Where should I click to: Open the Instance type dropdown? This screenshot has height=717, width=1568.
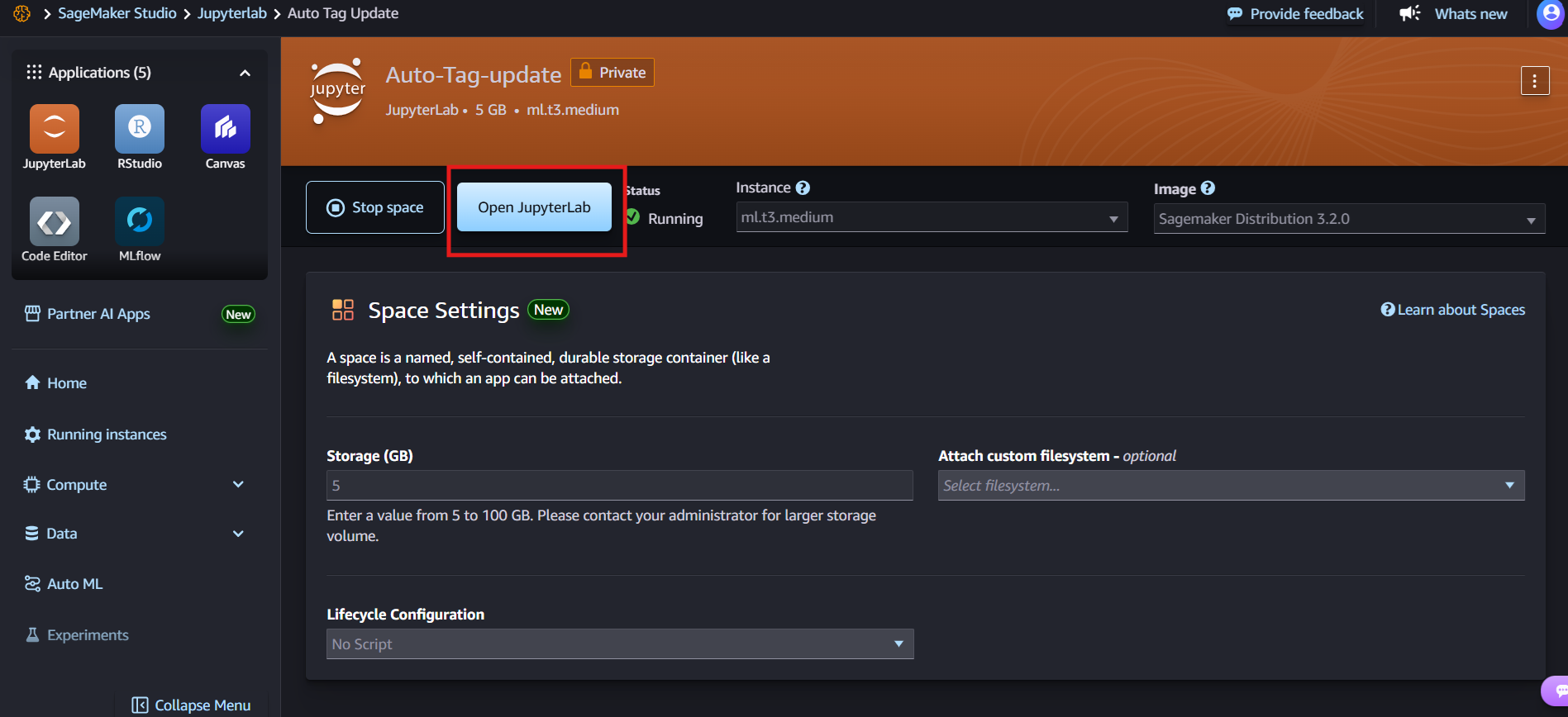pos(932,217)
